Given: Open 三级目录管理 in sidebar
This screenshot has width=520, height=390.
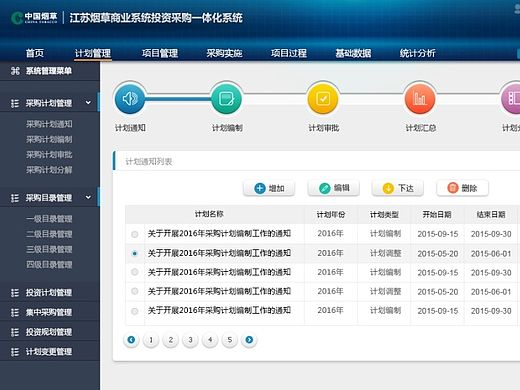Looking at the screenshot, I should click(x=49, y=250).
